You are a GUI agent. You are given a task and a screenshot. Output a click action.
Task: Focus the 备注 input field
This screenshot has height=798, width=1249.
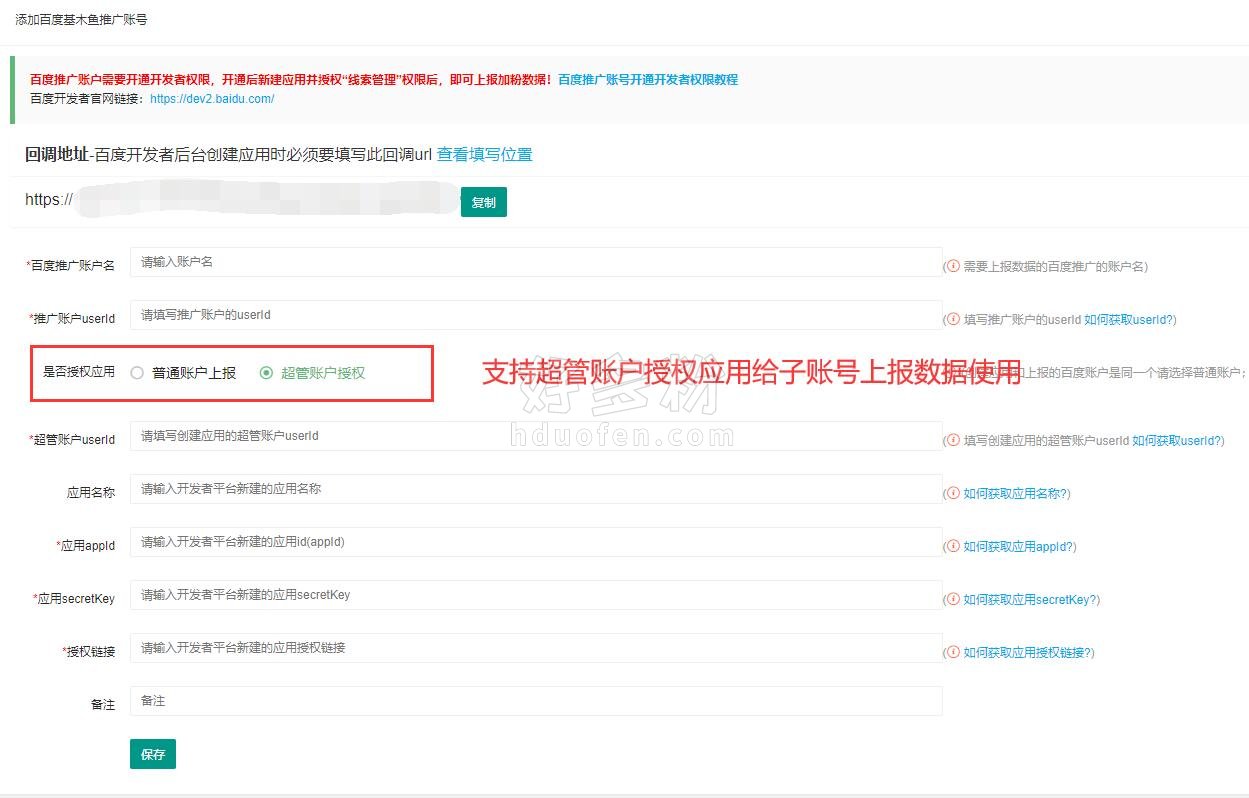(536, 701)
